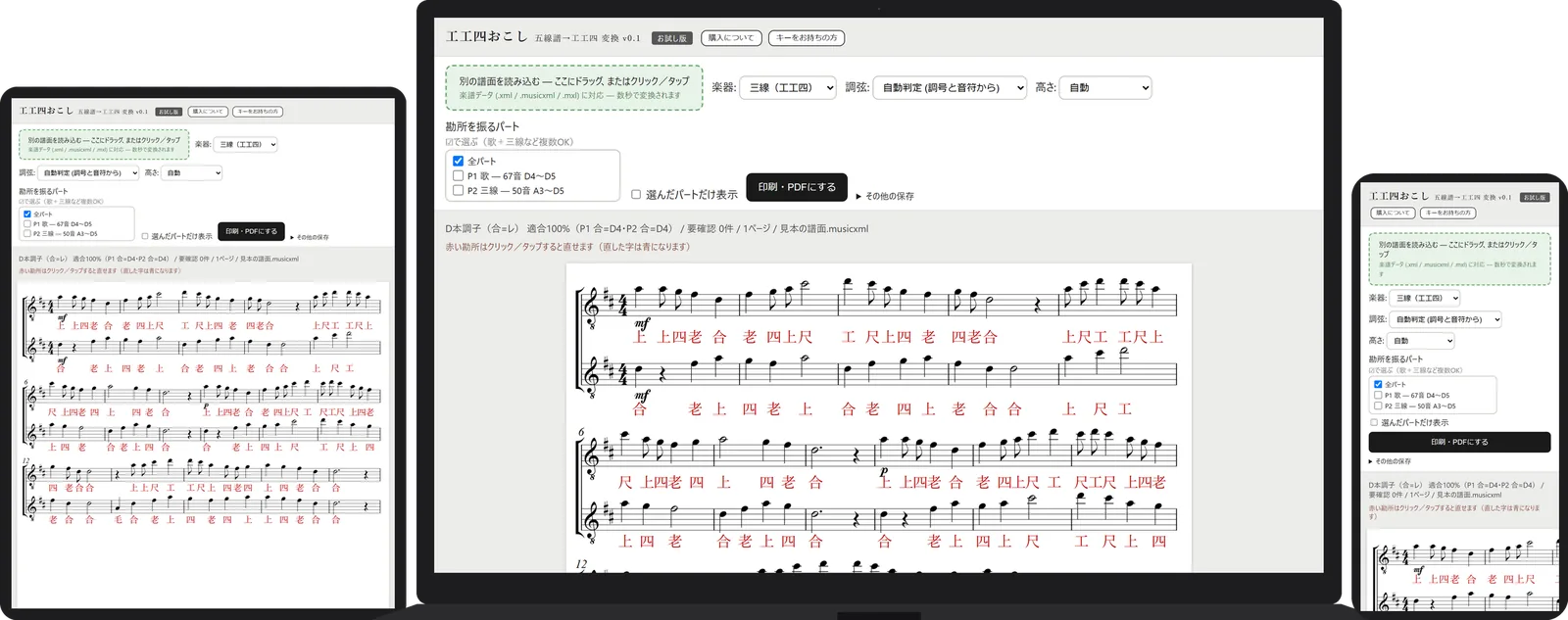Open the 高さ dropdown on the phone screen
1568x620 pixels.
coord(1421,341)
